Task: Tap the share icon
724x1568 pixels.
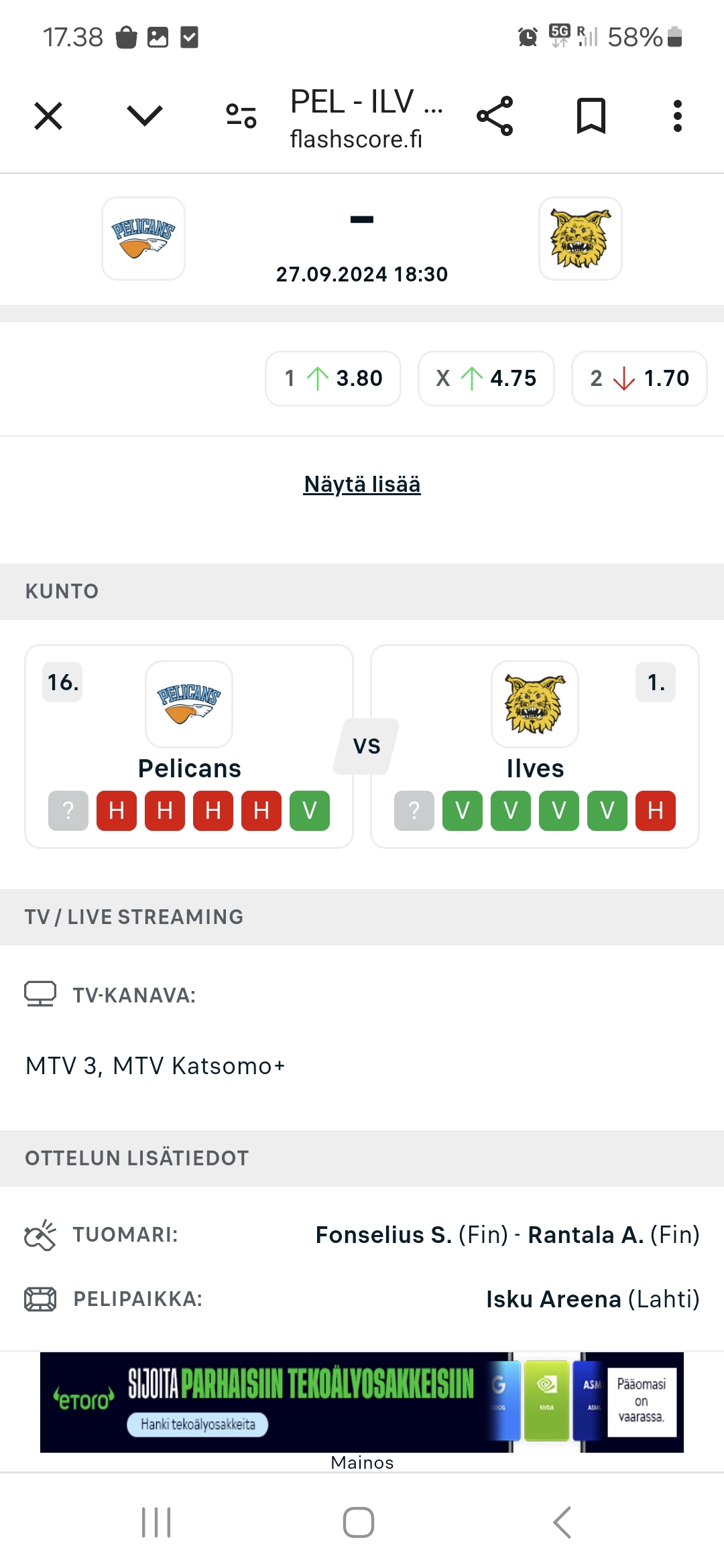Action: point(495,116)
